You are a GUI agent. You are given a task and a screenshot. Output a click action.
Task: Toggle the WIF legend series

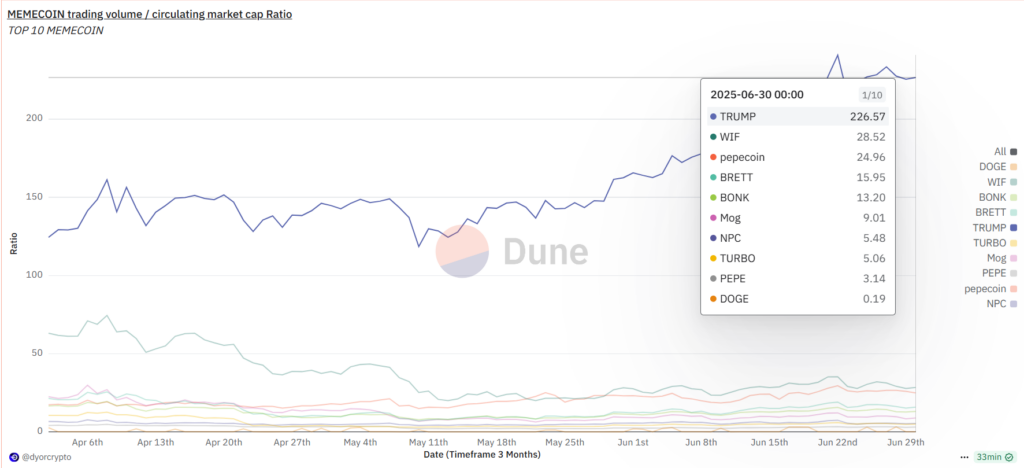(1002, 182)
